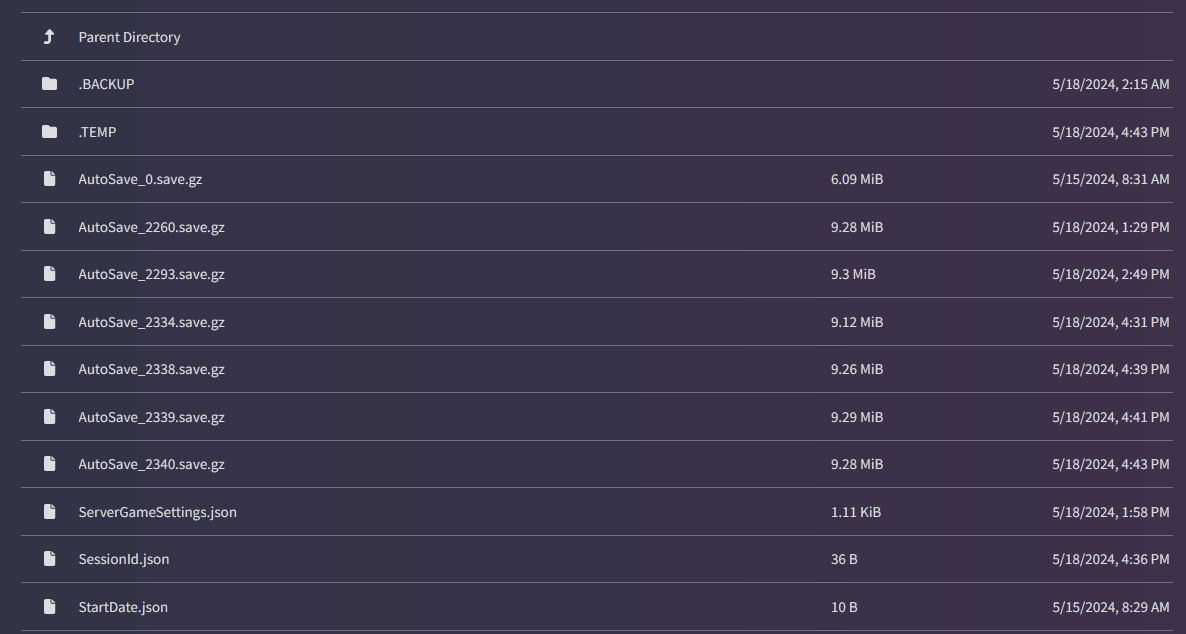Click the file icon beside SessionId.json
Image resolution: width=1186 pixels, height=634 pixels.
point(49,558)
